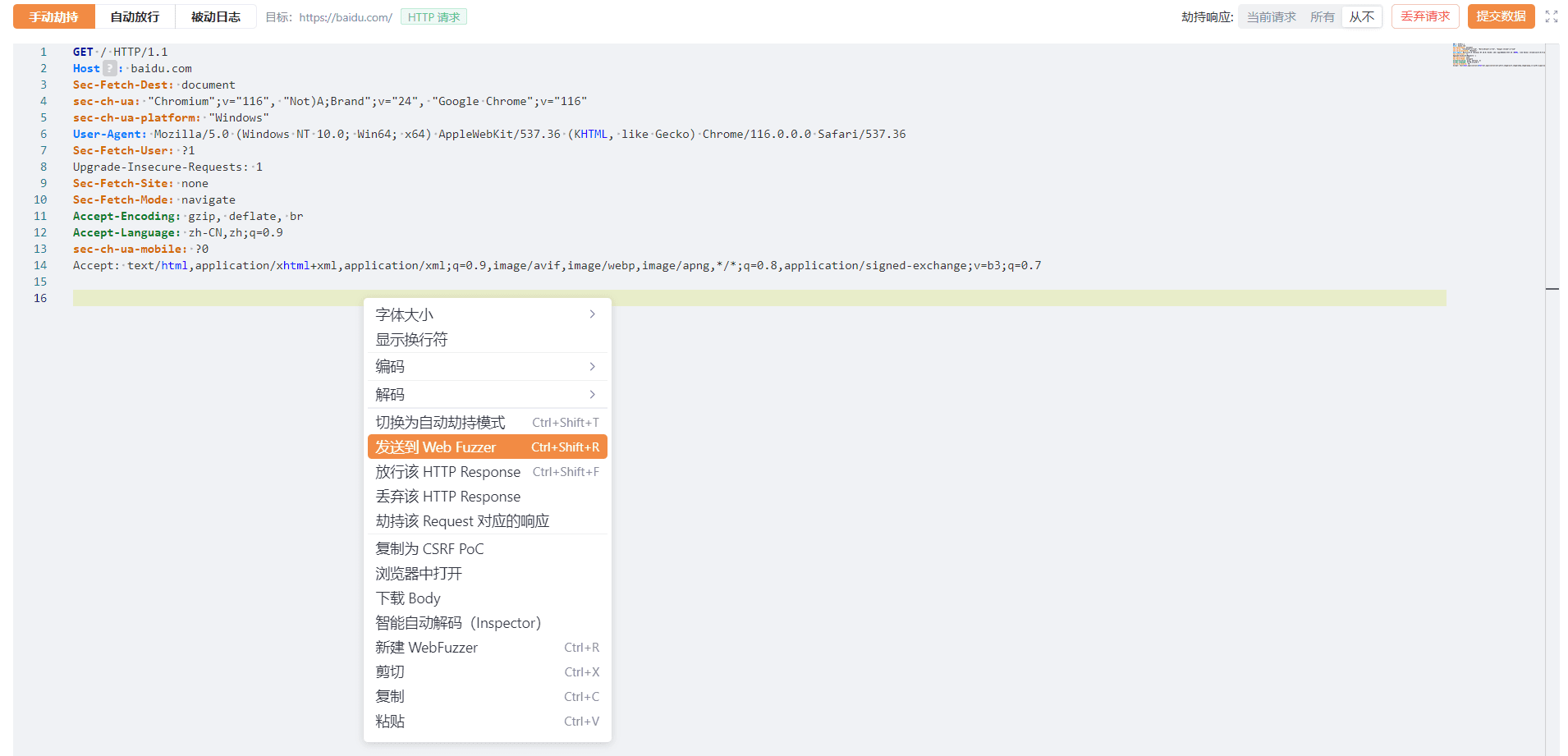Click 智能自动解码 (Inspector) entry
1568x756 pixels.
click(458, 623)
